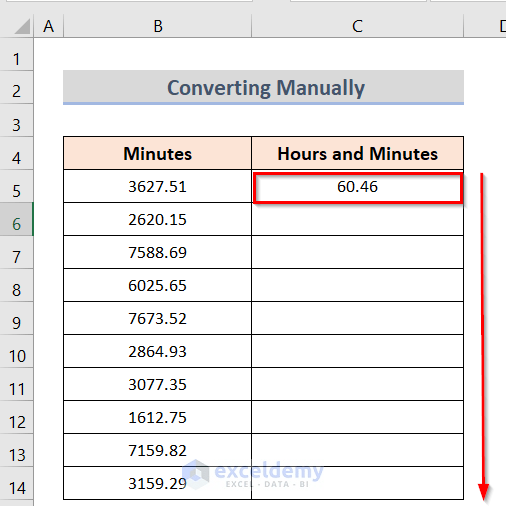Viewport: 506px width, 506px height.
Task: Select cell containing 1612.75
Action: (158, 417)
